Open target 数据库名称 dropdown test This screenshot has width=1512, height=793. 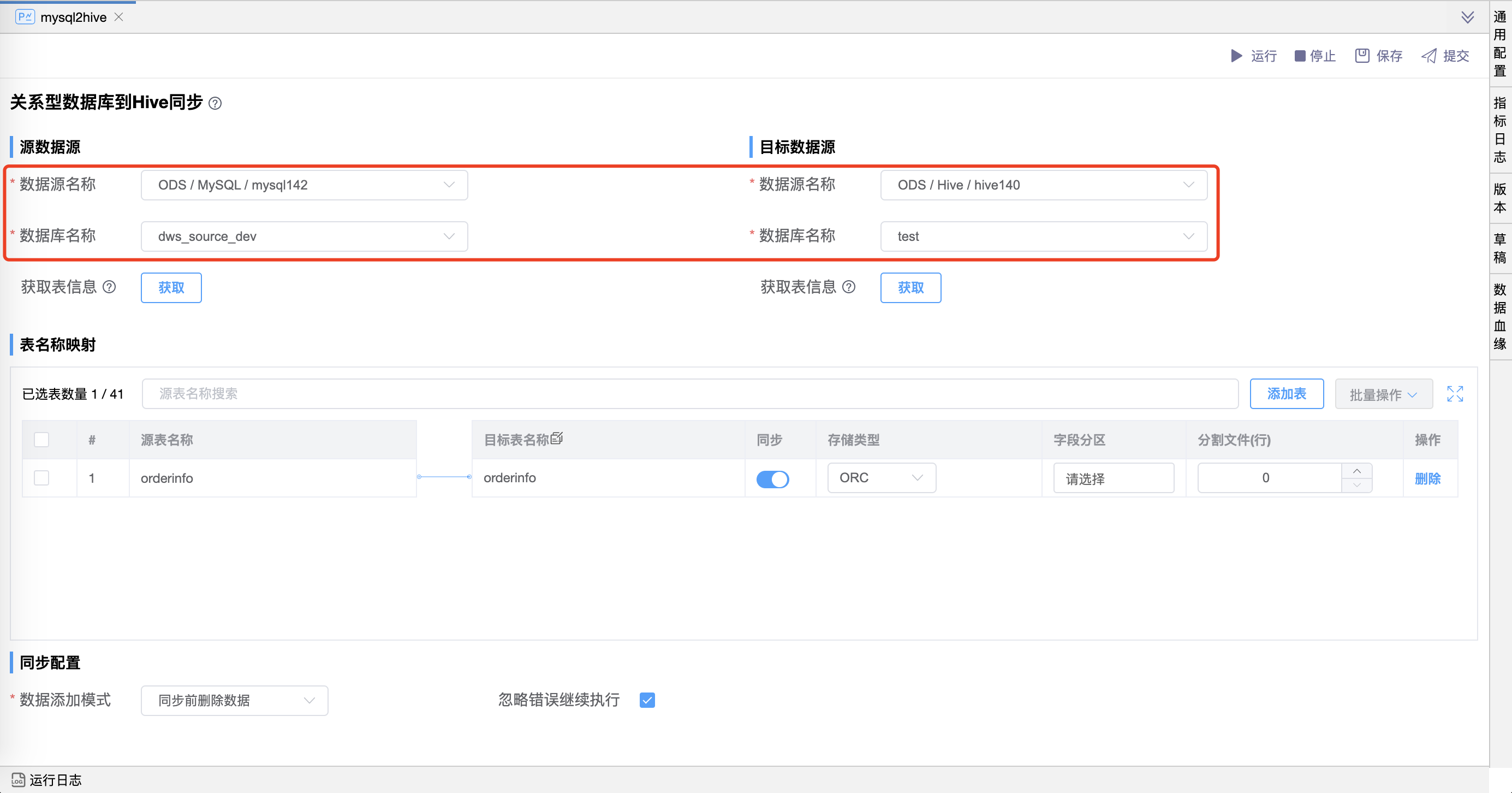(x=1044, y=236)
